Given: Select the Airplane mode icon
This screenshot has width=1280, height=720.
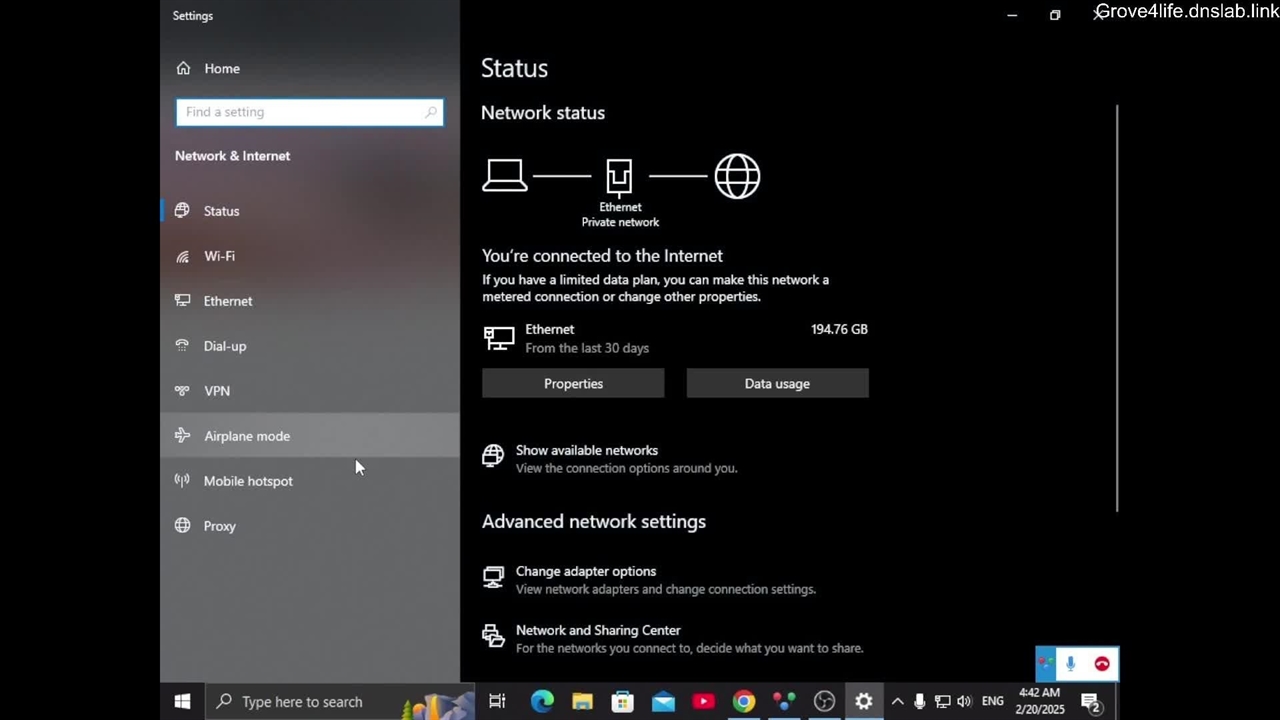Looking at the screenshot, I should click(x=182, y=436).
